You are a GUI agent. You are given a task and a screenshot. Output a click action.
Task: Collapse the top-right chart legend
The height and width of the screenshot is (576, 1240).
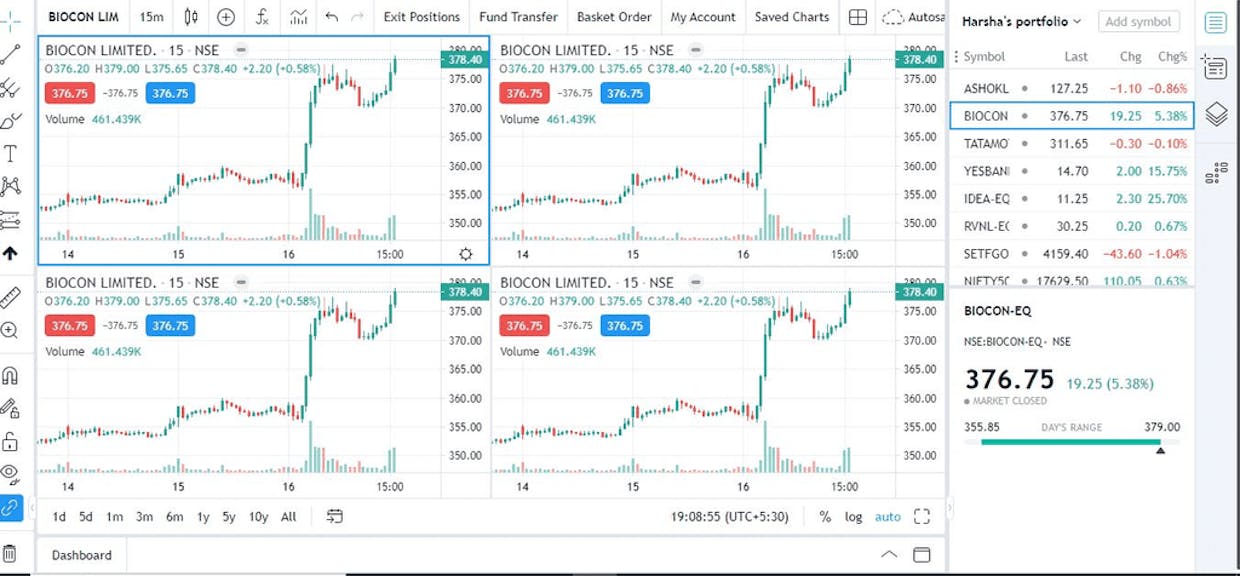[695, 50]
